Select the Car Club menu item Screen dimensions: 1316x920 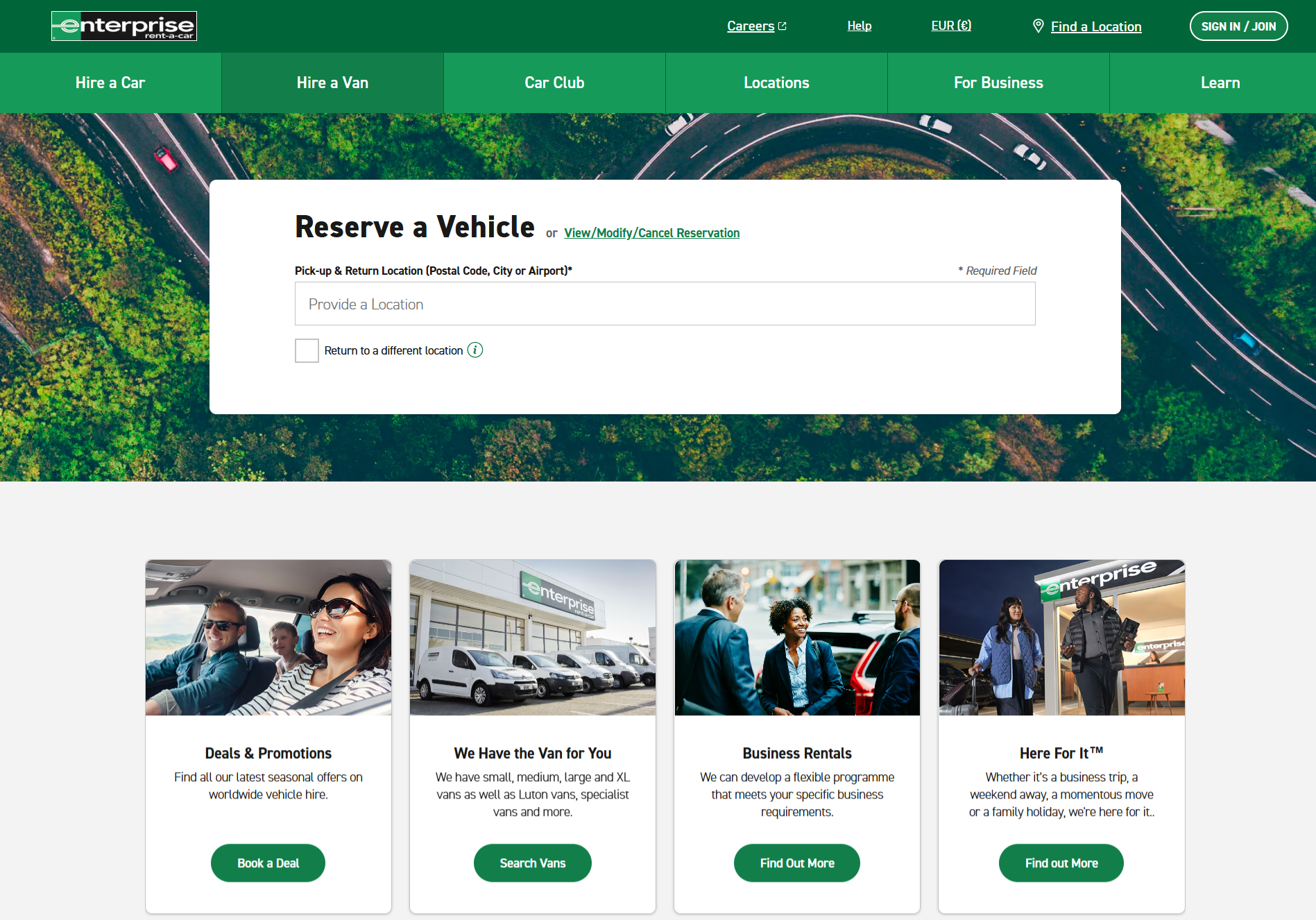(554, 83)
